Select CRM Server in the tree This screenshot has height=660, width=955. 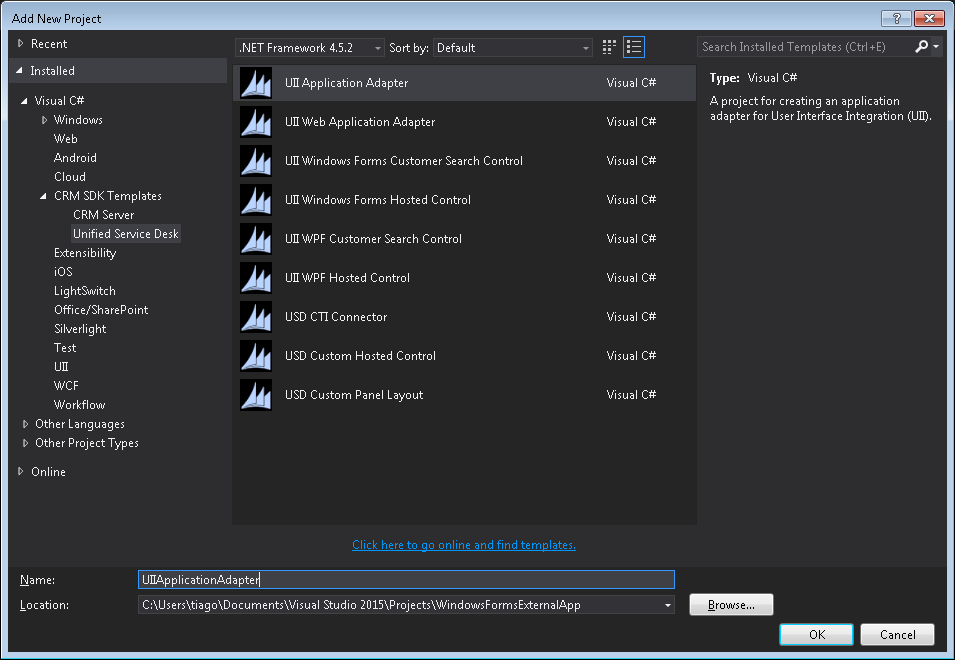tap(103, 215)
